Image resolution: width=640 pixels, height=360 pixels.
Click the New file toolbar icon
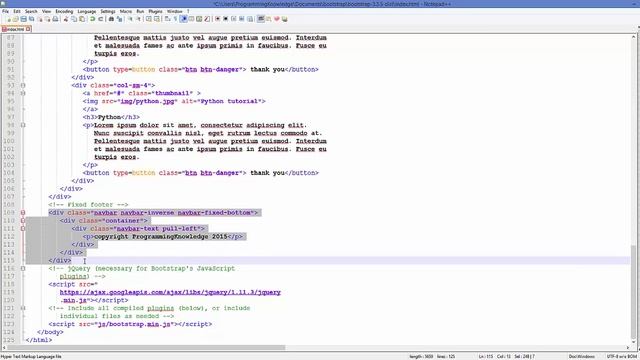[9, 19]
